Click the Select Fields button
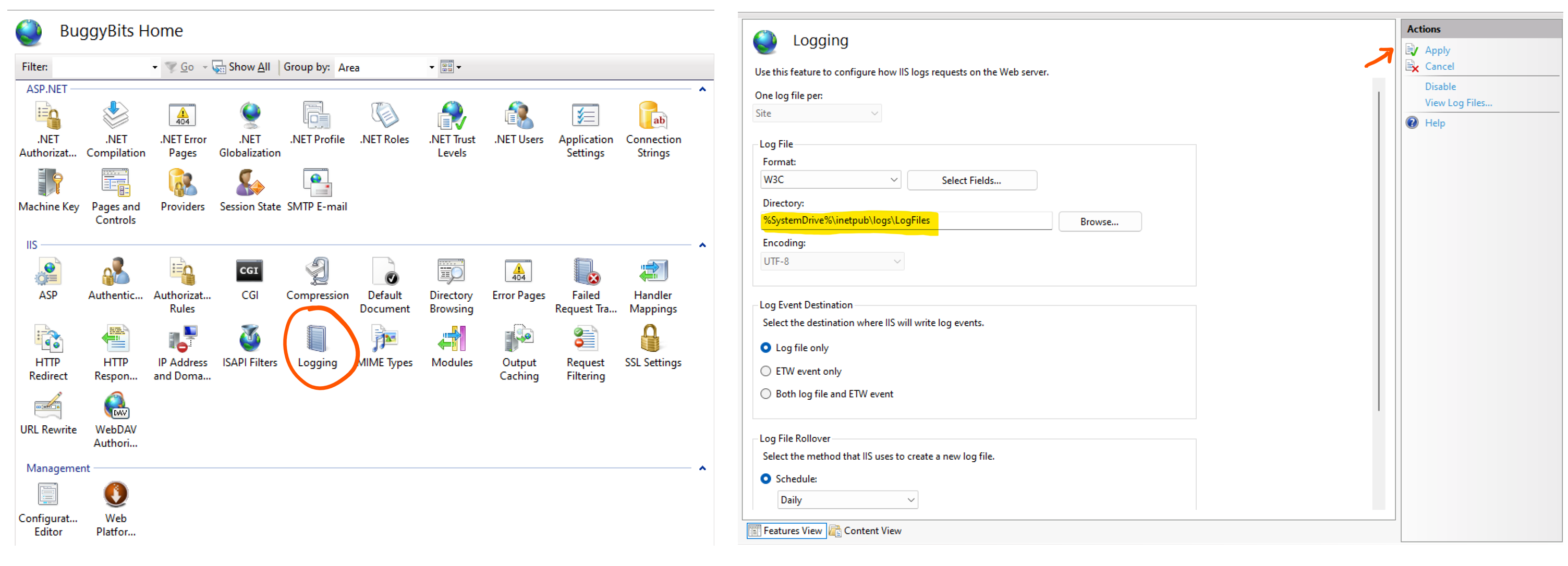 [971, 180]
